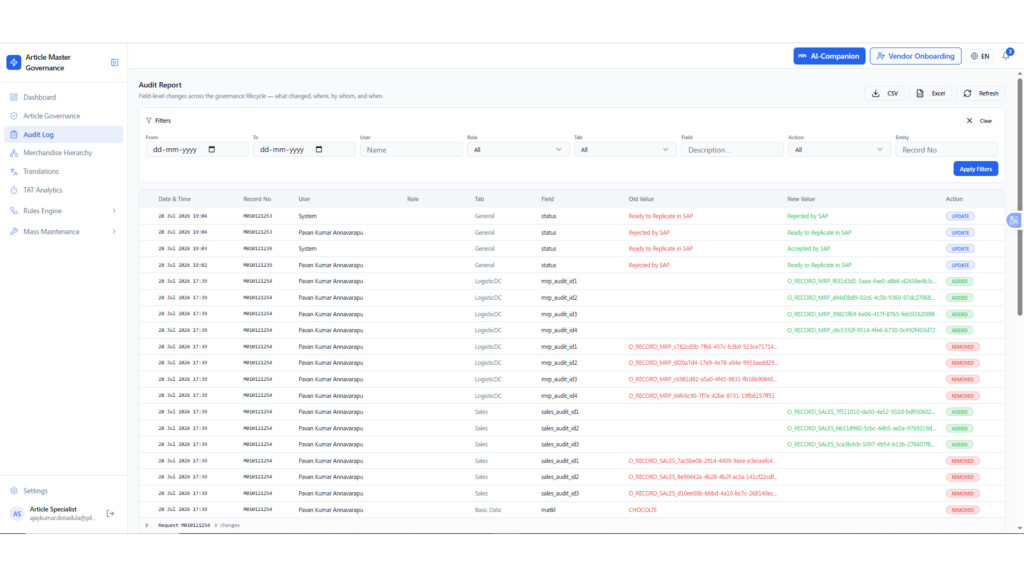Click the CHOCOLTE old value cell
Viewport: 1024px width, 576px height.
point(643,510)
